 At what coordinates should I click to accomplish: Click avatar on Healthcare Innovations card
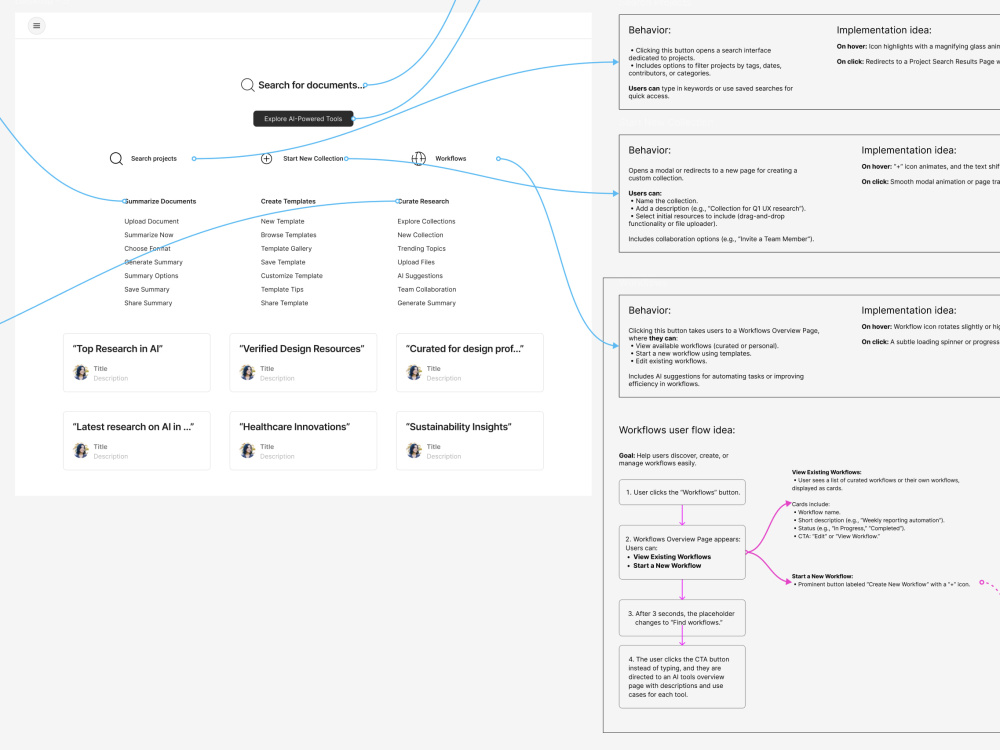pyautogui.click(x=247, y=451)
